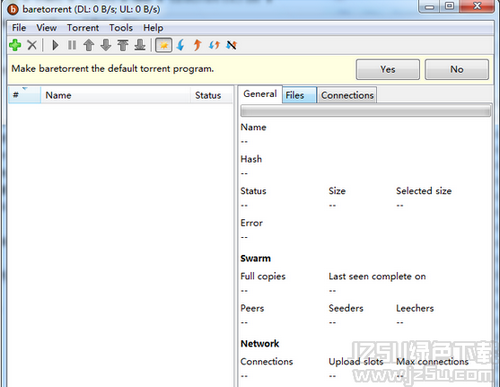Sort torrent list by Name column
Screen dimensions: 500x387
coord(116,95)
